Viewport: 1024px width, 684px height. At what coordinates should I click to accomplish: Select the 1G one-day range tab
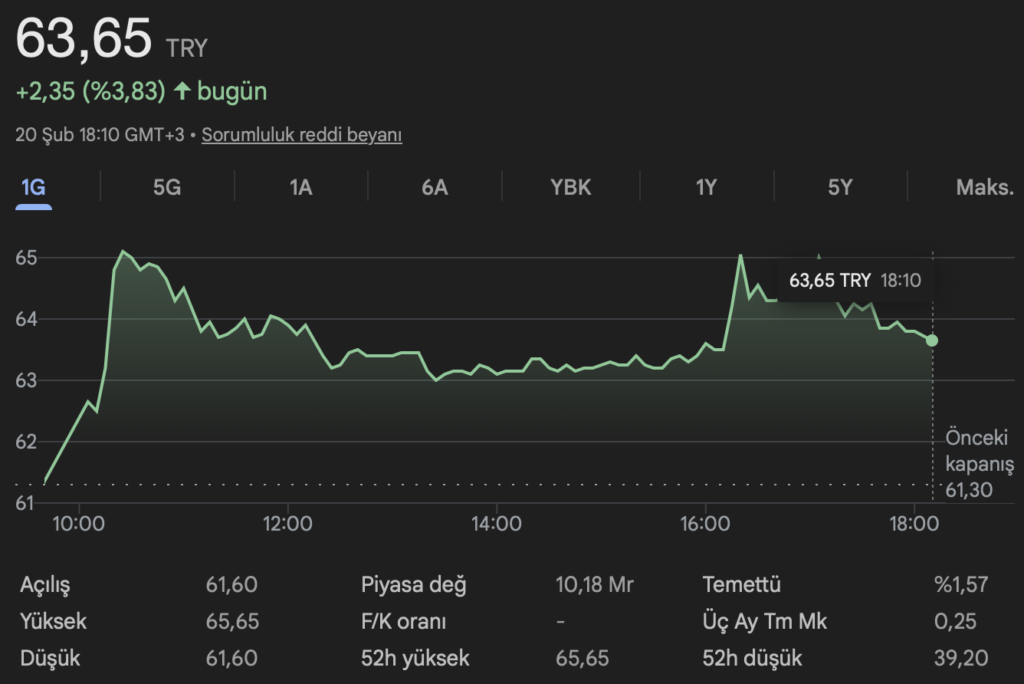(34, 187)
